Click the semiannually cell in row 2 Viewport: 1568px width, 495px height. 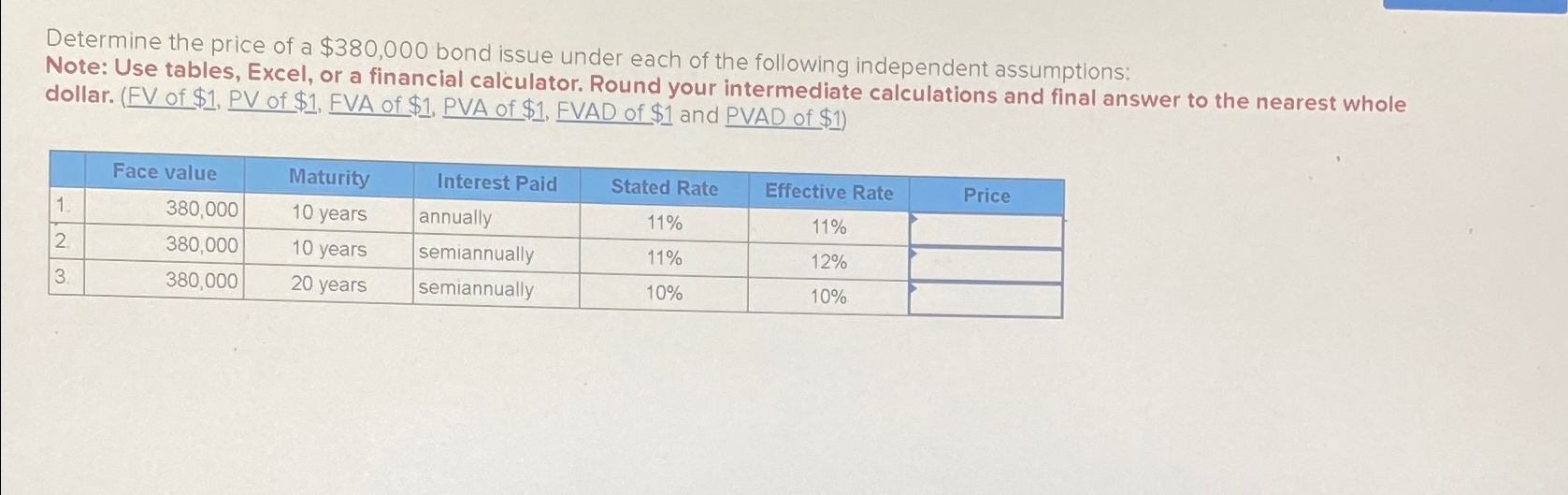(496, 254)
